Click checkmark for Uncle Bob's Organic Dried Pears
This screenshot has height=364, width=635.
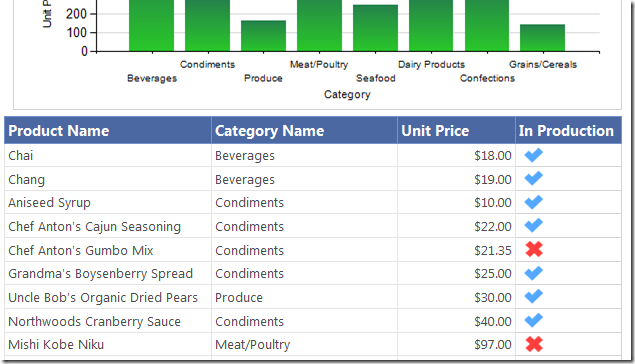pos(533,297)
